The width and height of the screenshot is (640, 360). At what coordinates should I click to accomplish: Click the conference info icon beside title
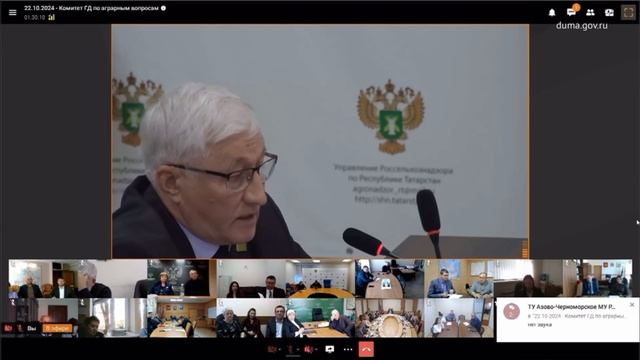[163, 8]
